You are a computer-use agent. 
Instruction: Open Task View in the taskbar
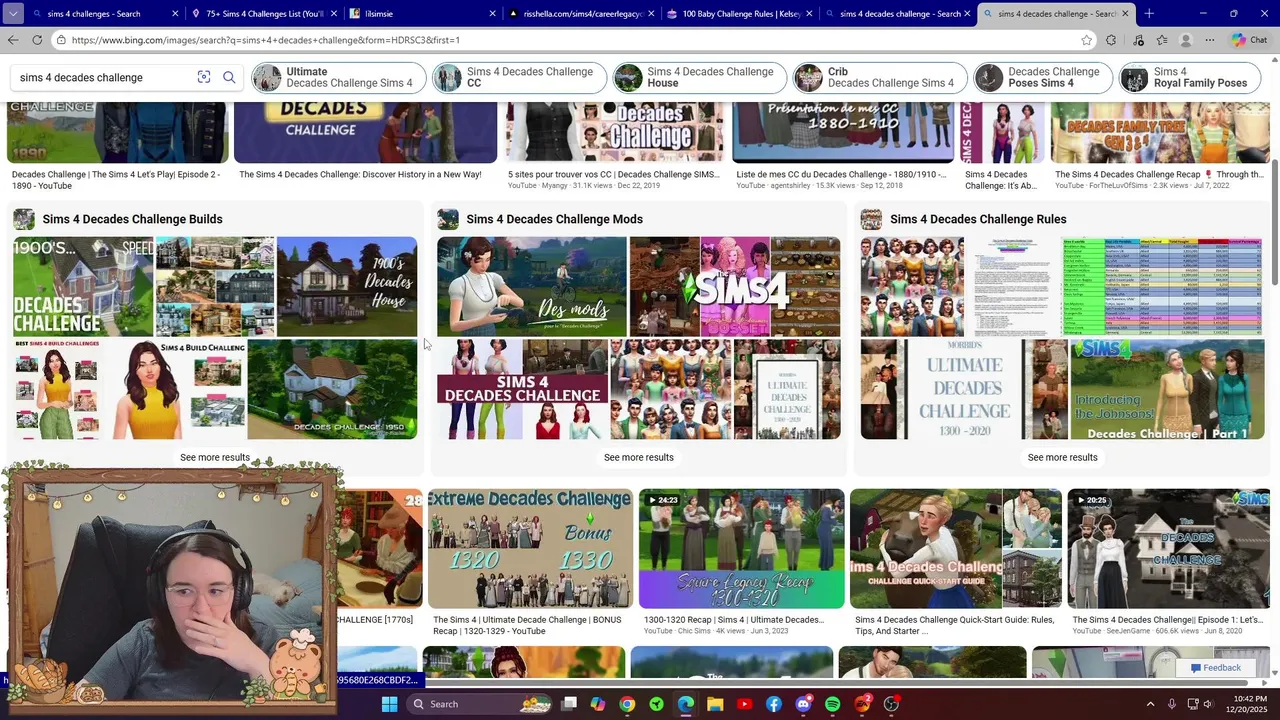(x=569, y=704)
